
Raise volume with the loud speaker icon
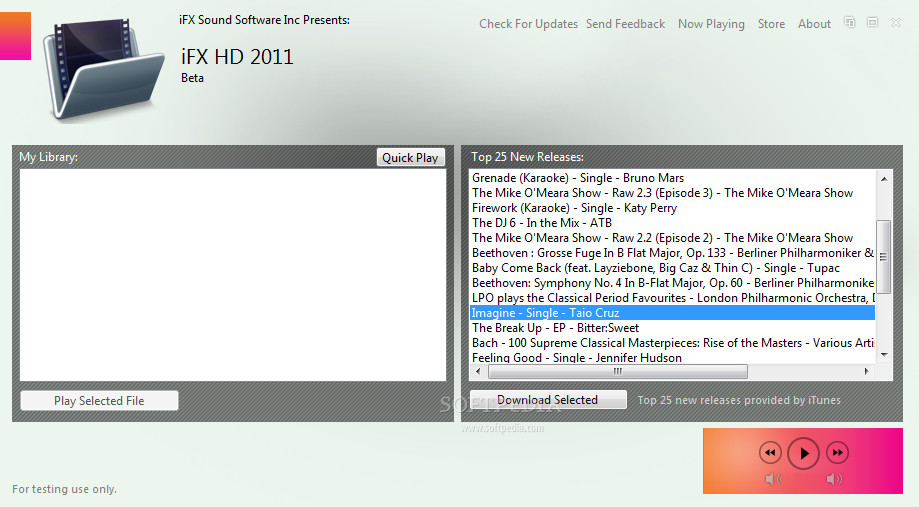tap(834, 479)
